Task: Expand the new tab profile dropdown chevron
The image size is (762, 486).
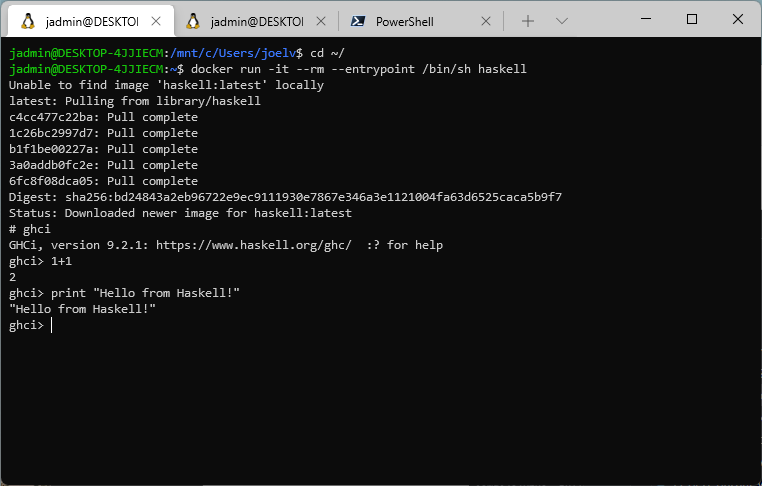Action: point(562,21)
